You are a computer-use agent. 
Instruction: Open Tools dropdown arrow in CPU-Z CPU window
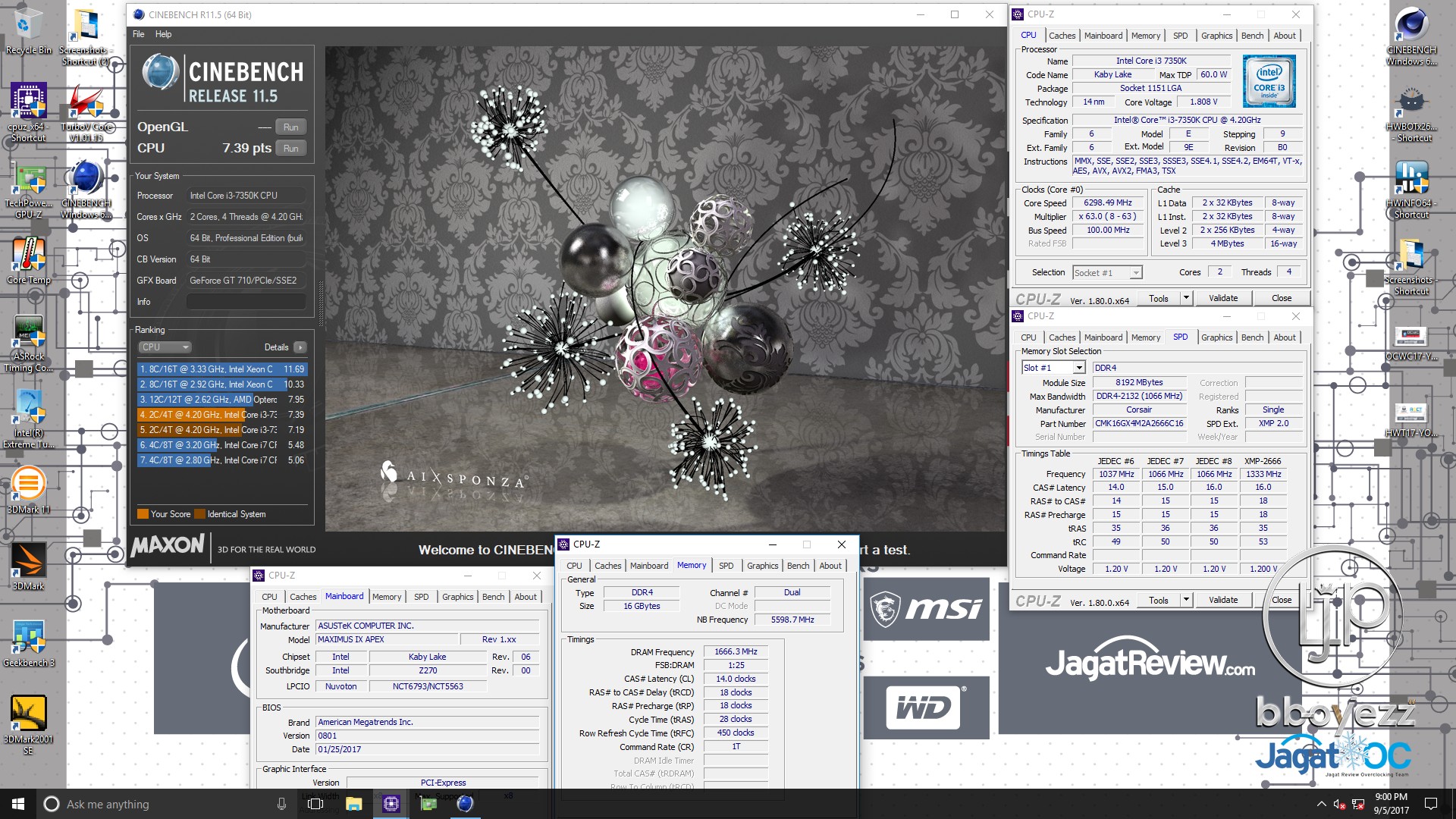pyautogui.click(x=1186, y=298)
